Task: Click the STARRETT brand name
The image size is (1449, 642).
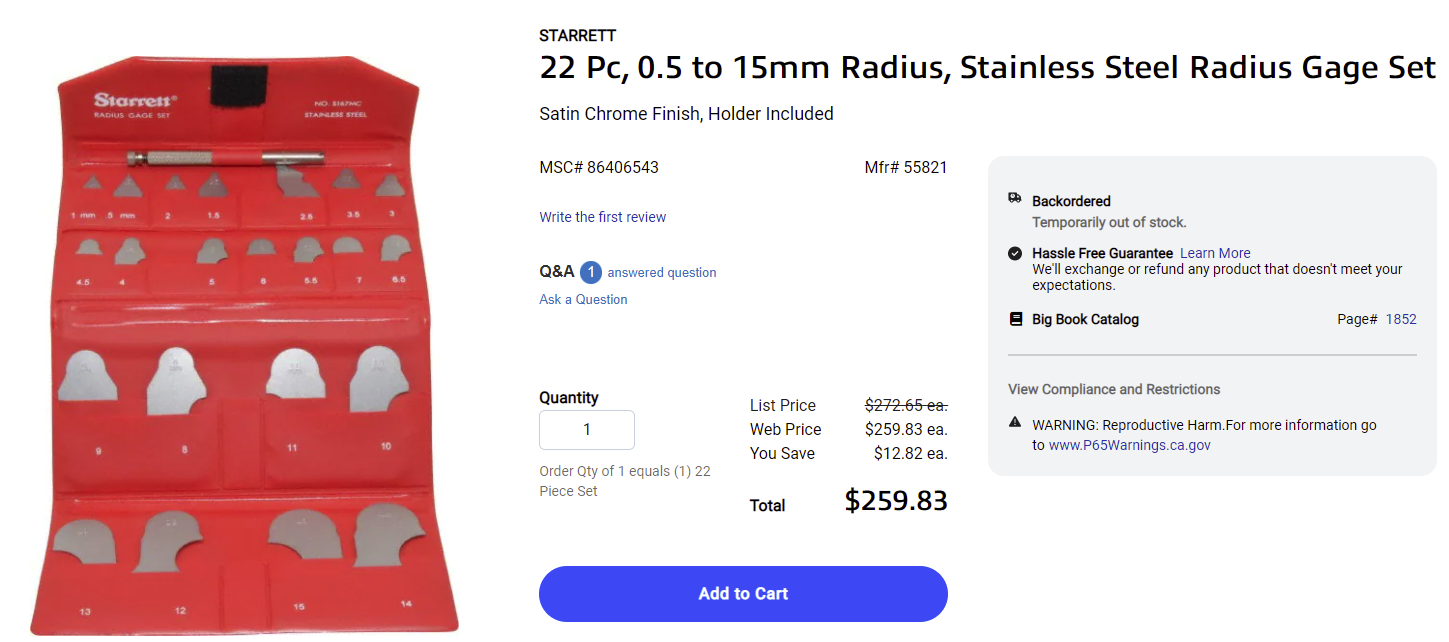Action: pos(578,35)
